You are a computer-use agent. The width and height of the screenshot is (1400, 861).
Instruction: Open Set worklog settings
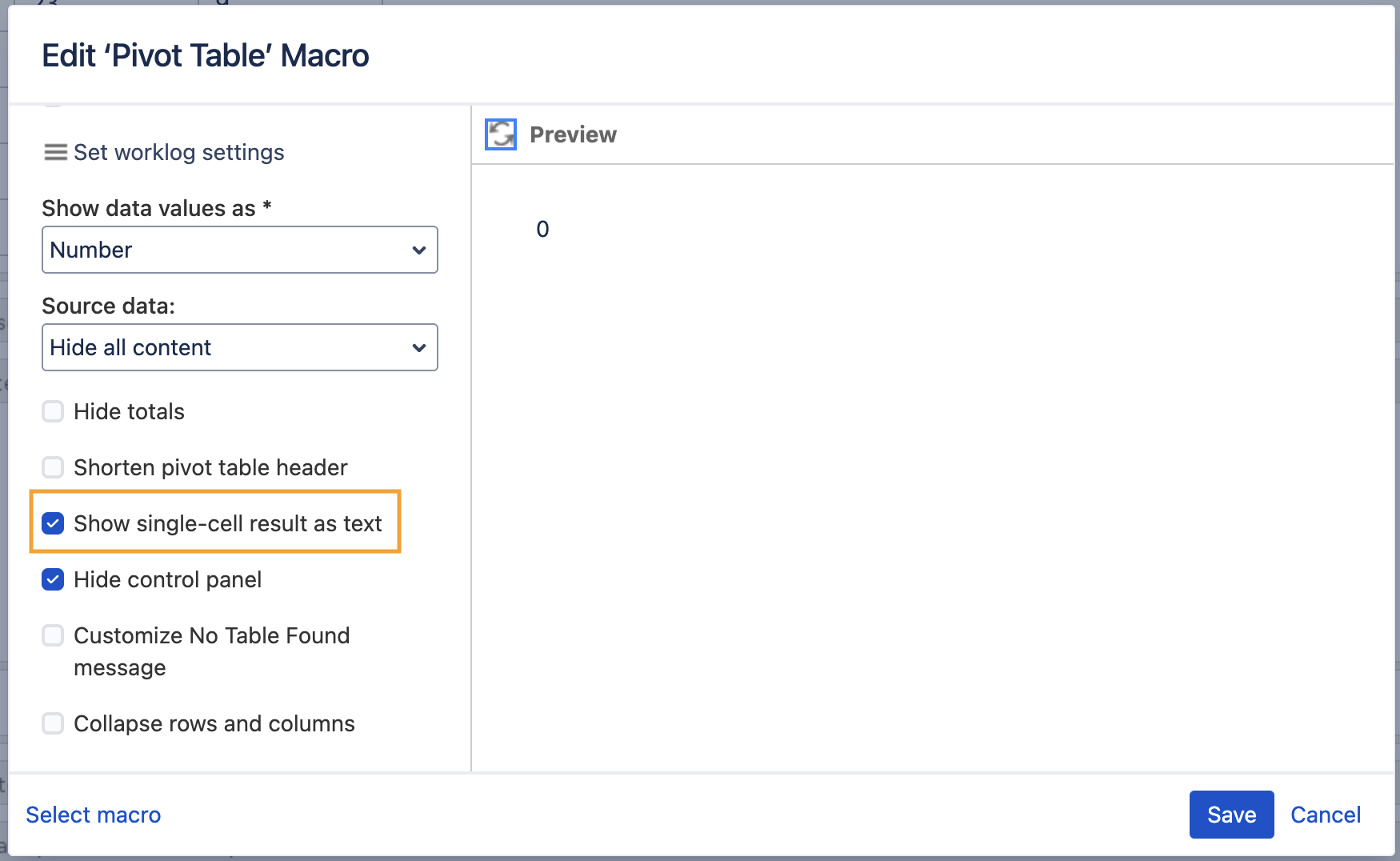click(178, 152)
